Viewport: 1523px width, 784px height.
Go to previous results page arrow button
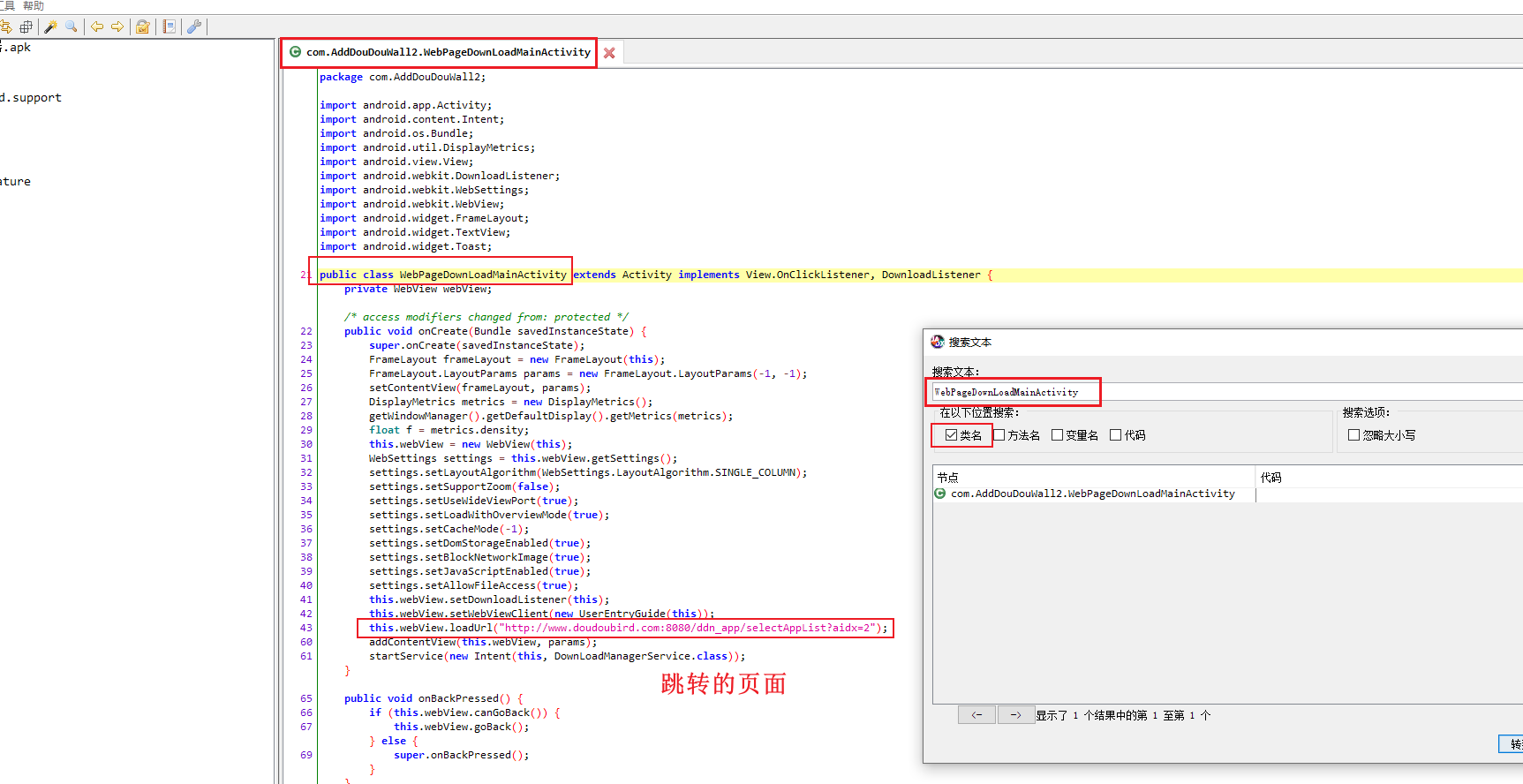tap(976, 715)
